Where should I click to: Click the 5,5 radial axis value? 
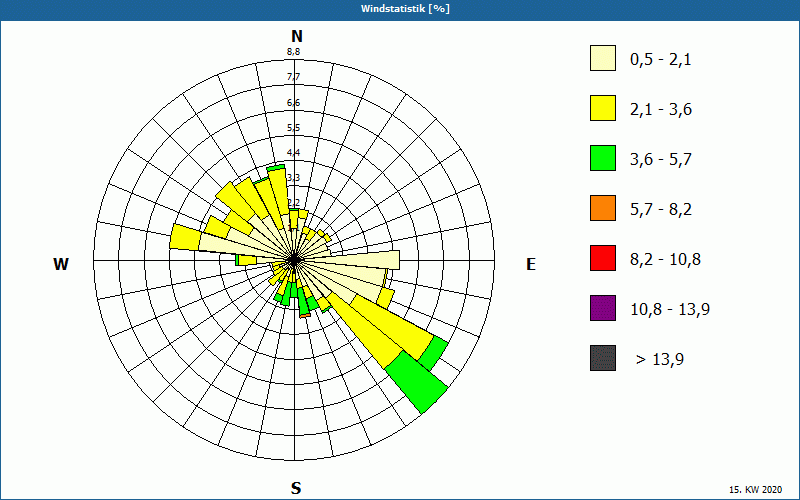pyautogui.click(x=293, y=128)
